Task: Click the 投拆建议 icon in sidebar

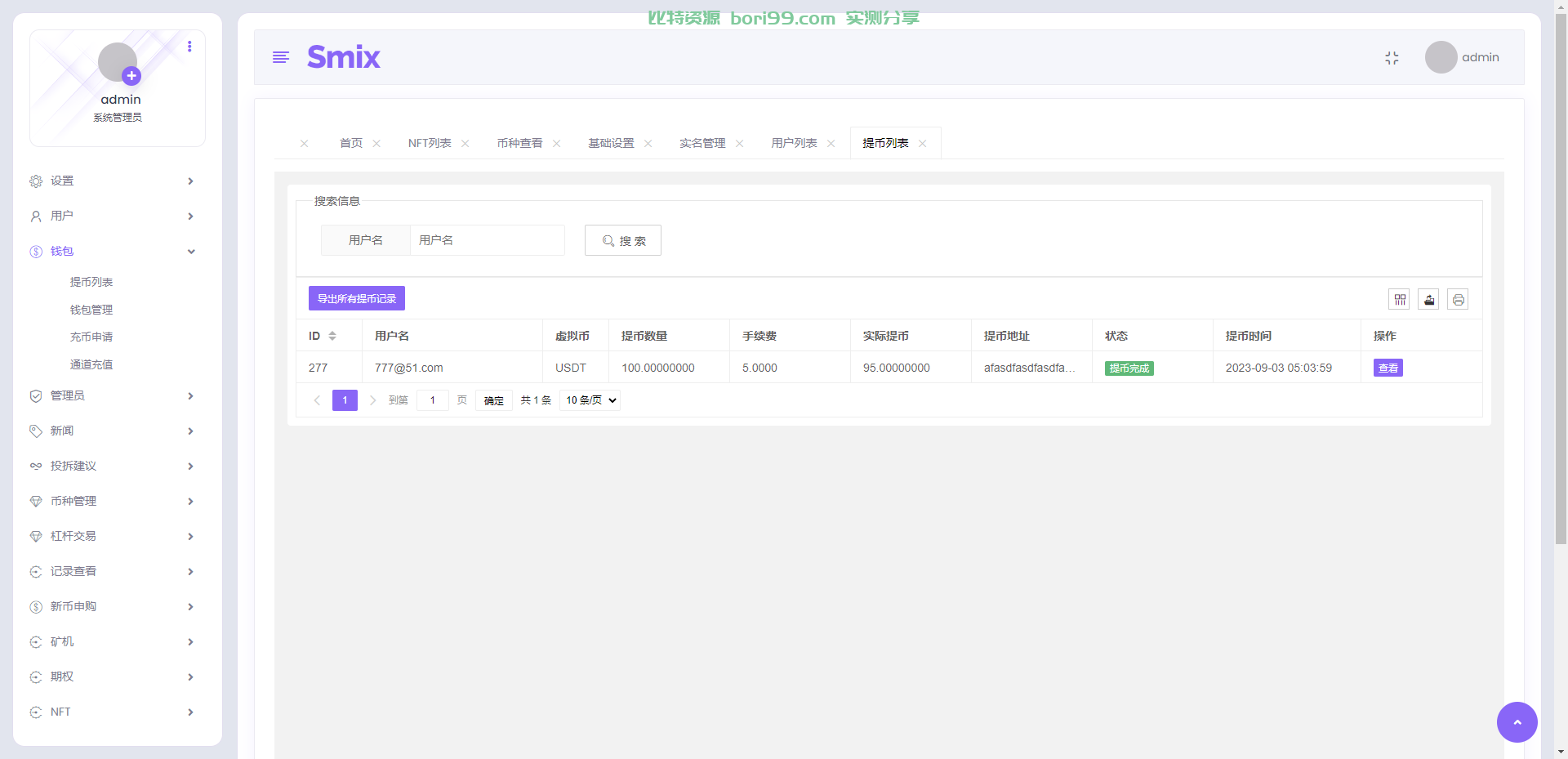Action: pyautogui.click(x=36, y=467)
